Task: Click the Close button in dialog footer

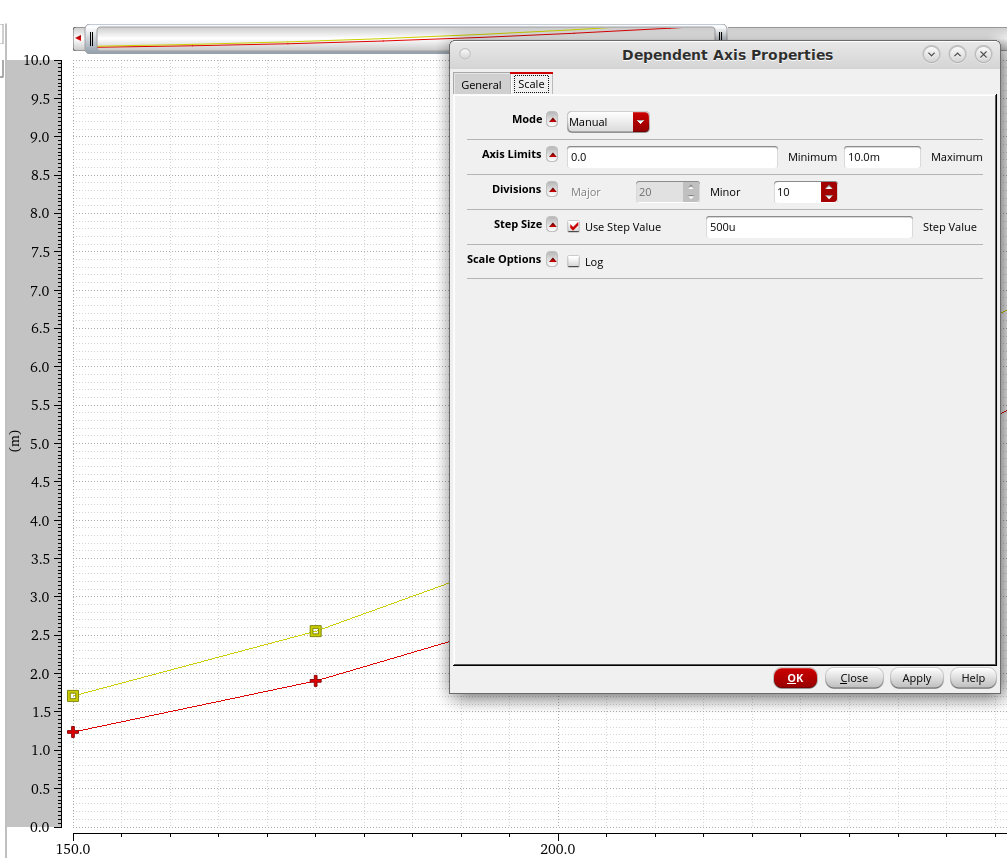Action: tap(854, 678)
